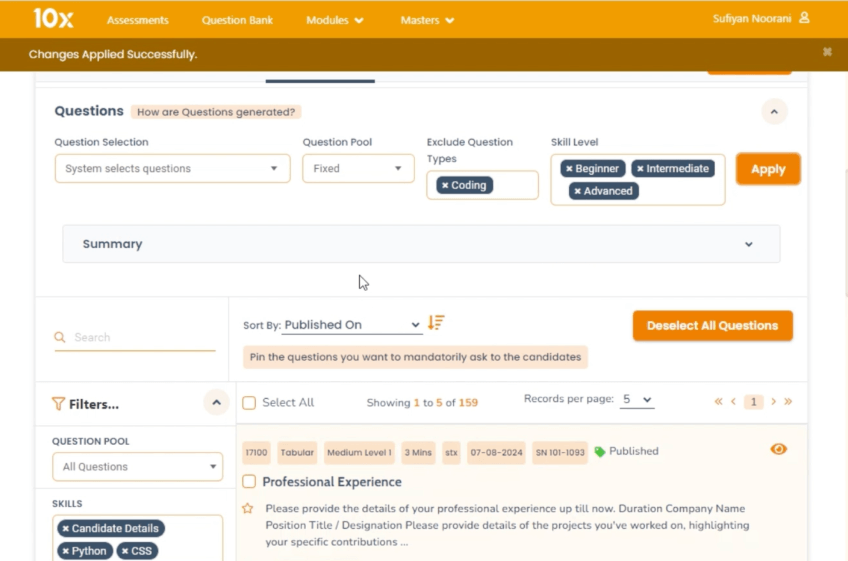Collapse the Questions section
The height and width of the screenshot is (561, 848).
774,112
